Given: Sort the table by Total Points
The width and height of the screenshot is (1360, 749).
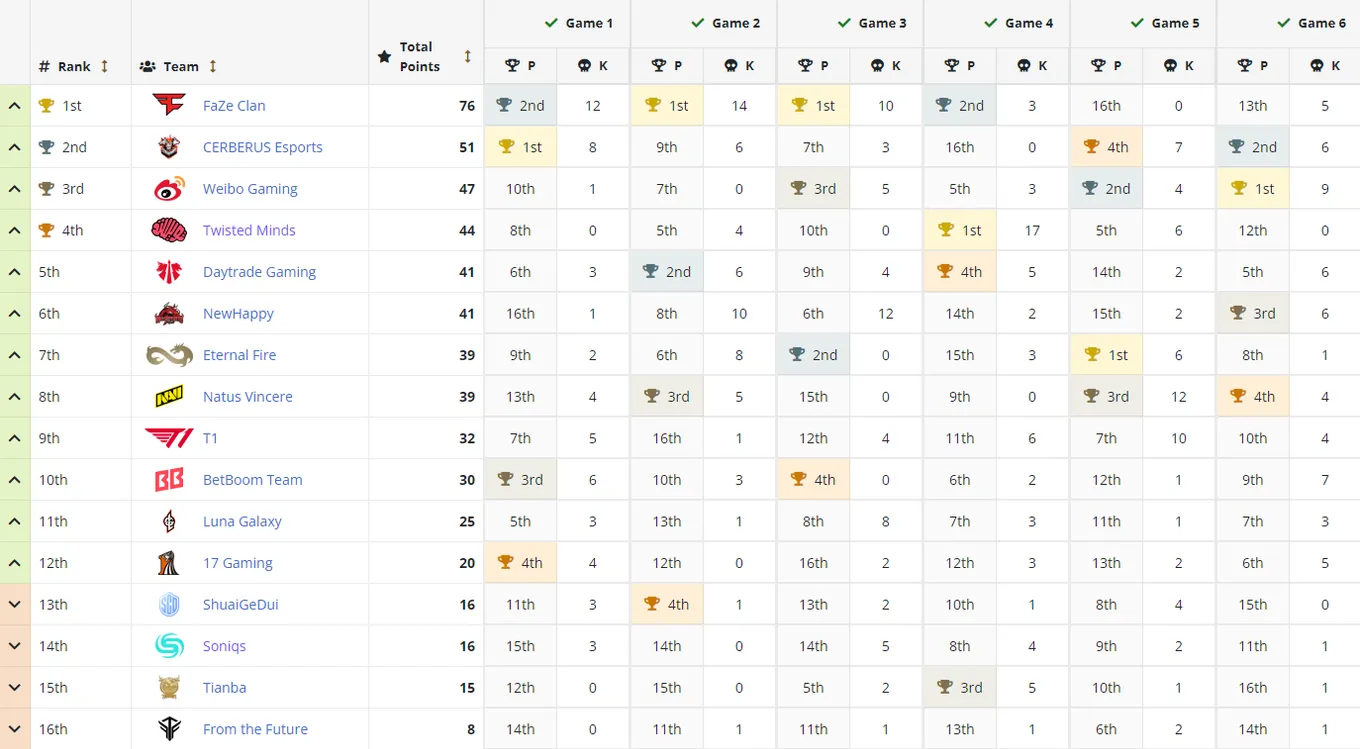Looking at the screenshot, I should [467, 57].
